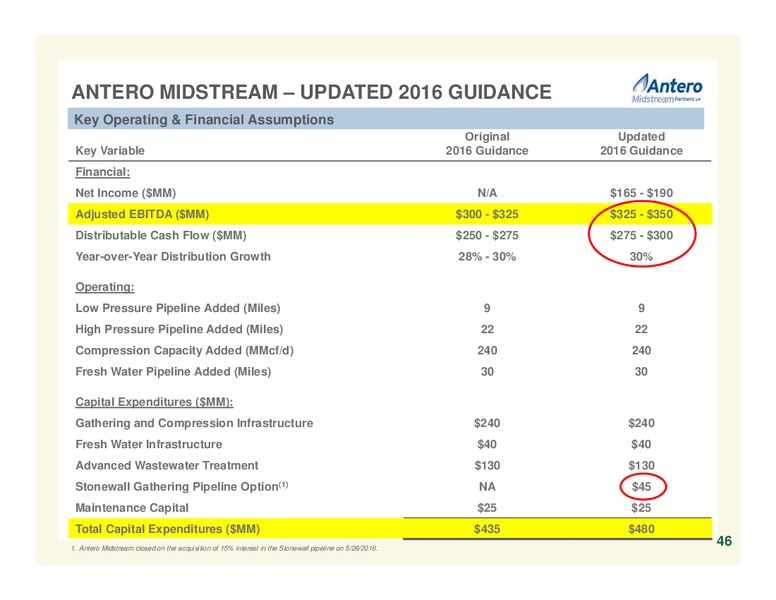The width and height of the screenshot is (776, 600).
Task: Click the 'Updated 2016 Guidance' column header
Action: click(x=641, y=144)
